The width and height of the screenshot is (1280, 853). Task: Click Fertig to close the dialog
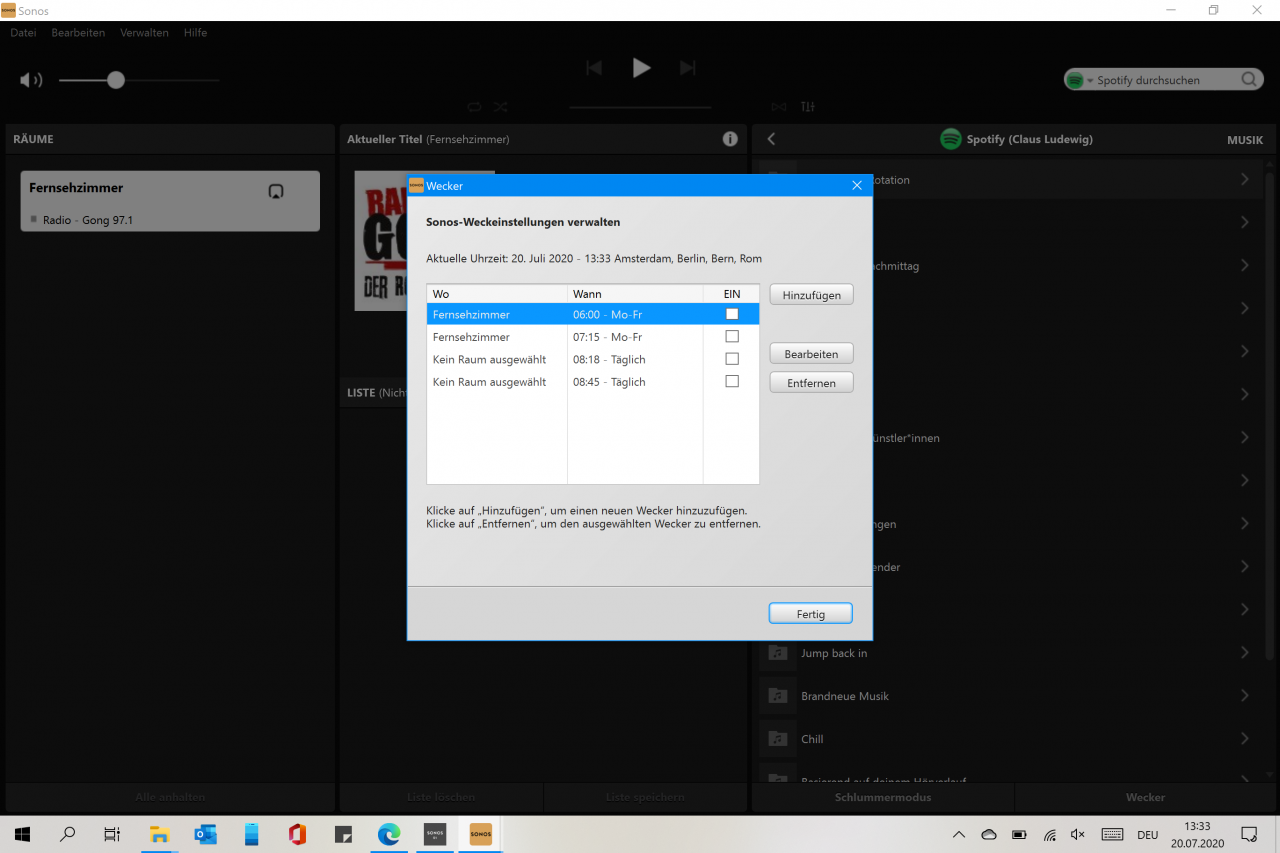(811, 614)
